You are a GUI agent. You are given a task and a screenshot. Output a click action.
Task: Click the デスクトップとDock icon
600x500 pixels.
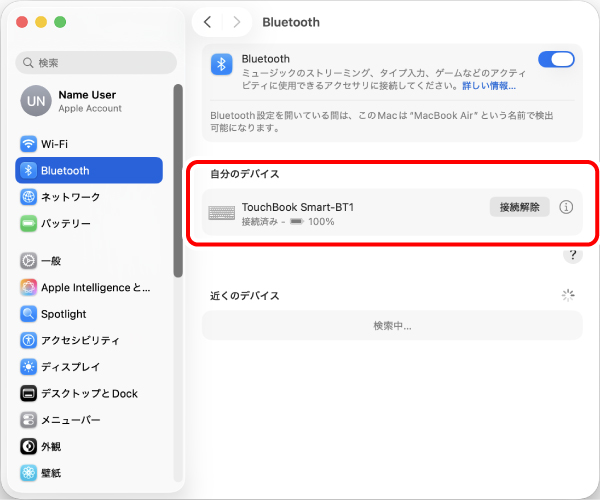pos(28,393)
